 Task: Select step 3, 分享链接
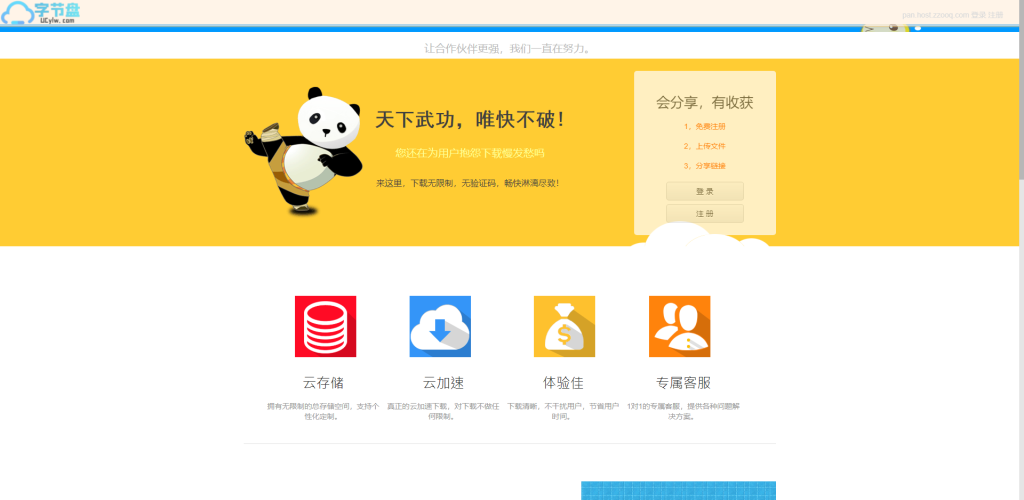tap(705, 166)
